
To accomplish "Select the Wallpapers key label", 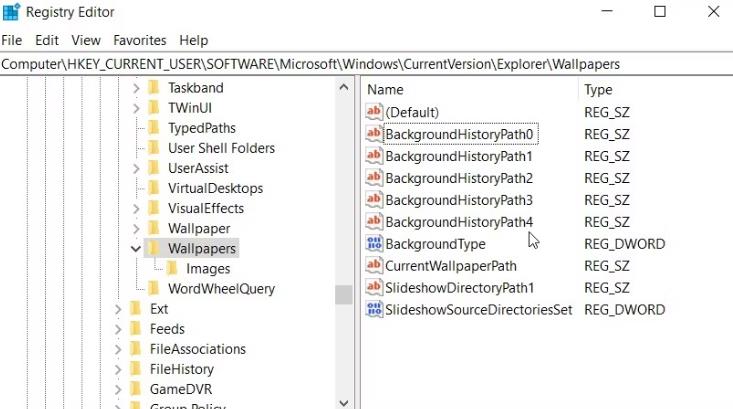I will coord(202,248).
